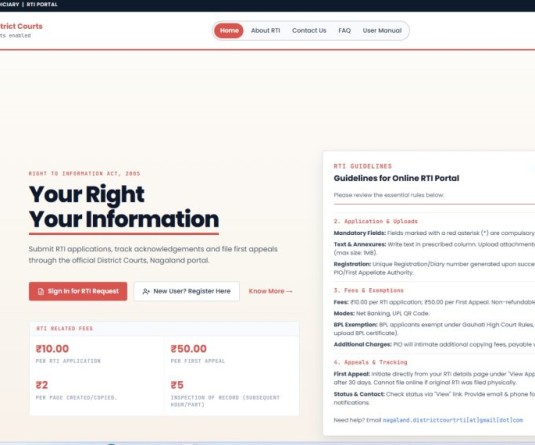Click the District Courts logo title
535x445 pixels.
21,26
